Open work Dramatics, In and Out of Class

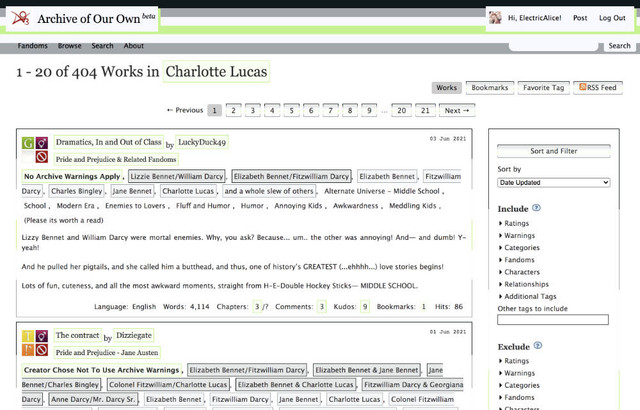(x=109, y=142)
